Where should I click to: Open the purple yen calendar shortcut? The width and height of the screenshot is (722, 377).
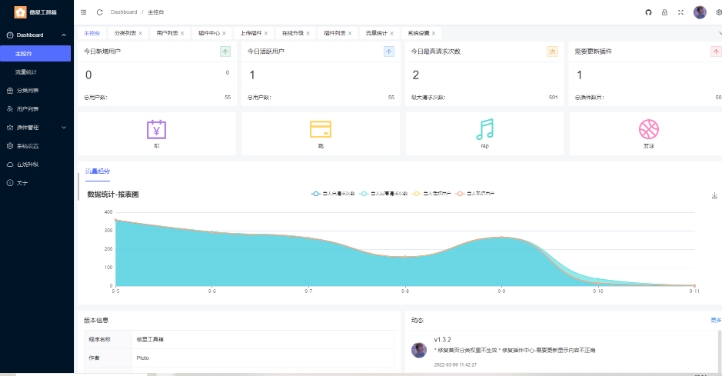point(157,129)
